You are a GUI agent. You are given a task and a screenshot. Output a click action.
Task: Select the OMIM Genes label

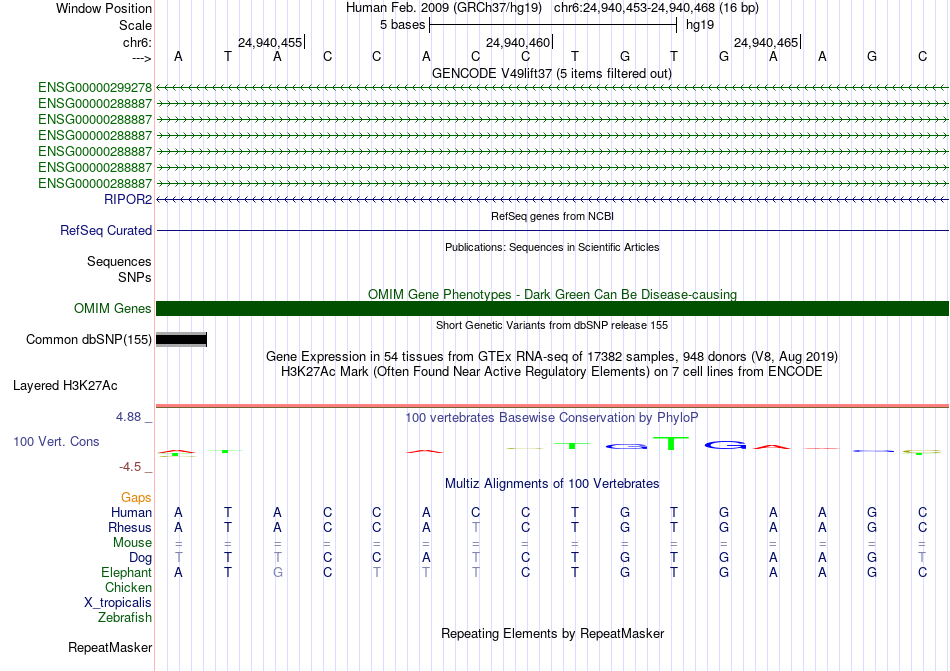(x=113, y=309)
